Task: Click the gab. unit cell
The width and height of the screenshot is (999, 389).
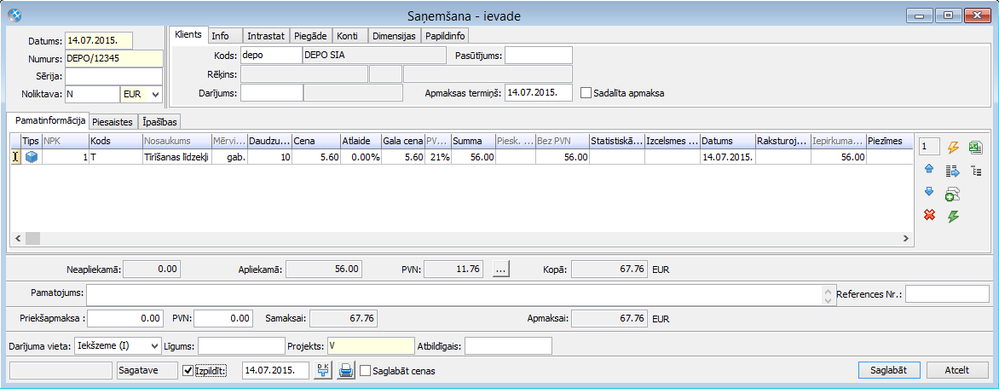Action: 229,157
